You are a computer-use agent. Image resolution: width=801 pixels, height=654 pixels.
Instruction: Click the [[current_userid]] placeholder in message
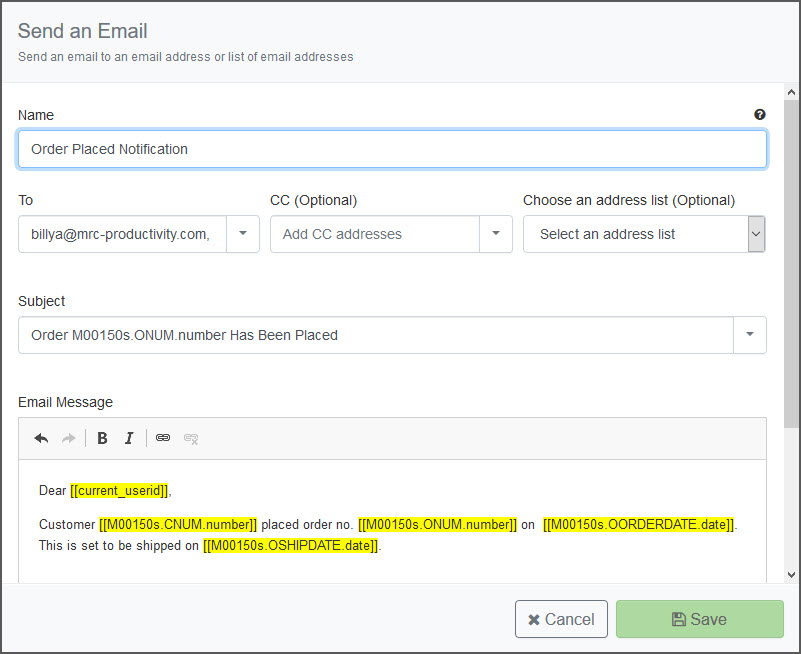tap(120, 490)
